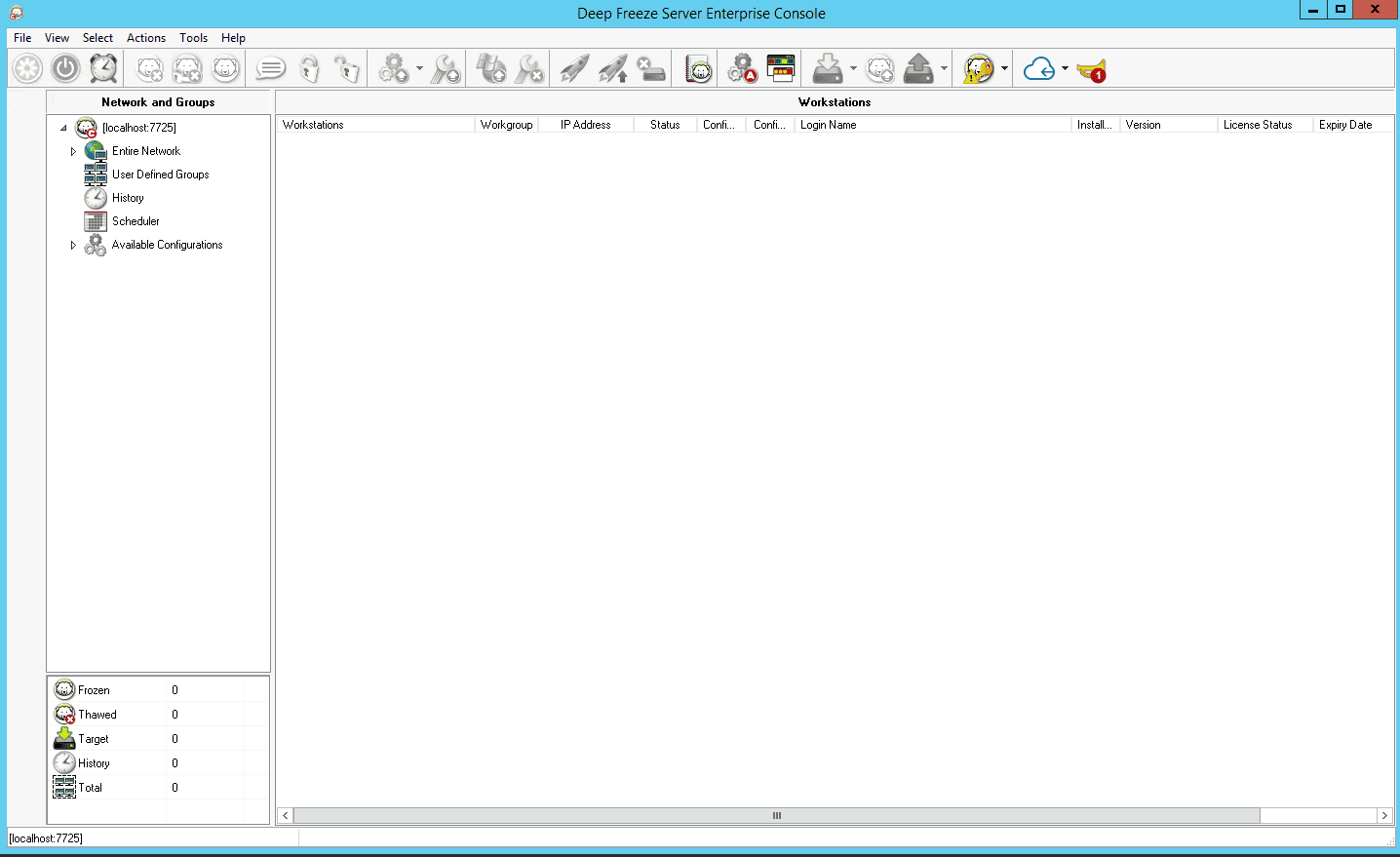This screenshot has height=857, width=1400.
Task: Click the Thawed count row
Action: pos(159,714)
